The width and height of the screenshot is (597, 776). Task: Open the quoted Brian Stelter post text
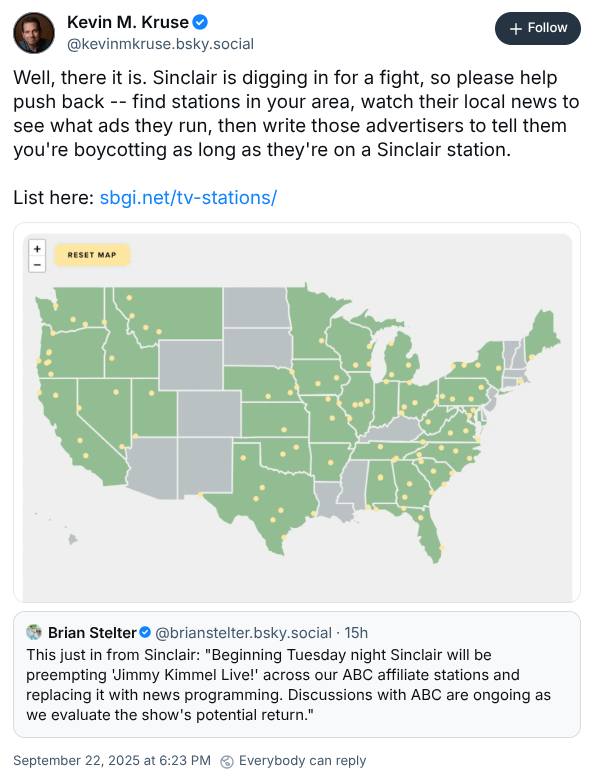click(289, 684)
